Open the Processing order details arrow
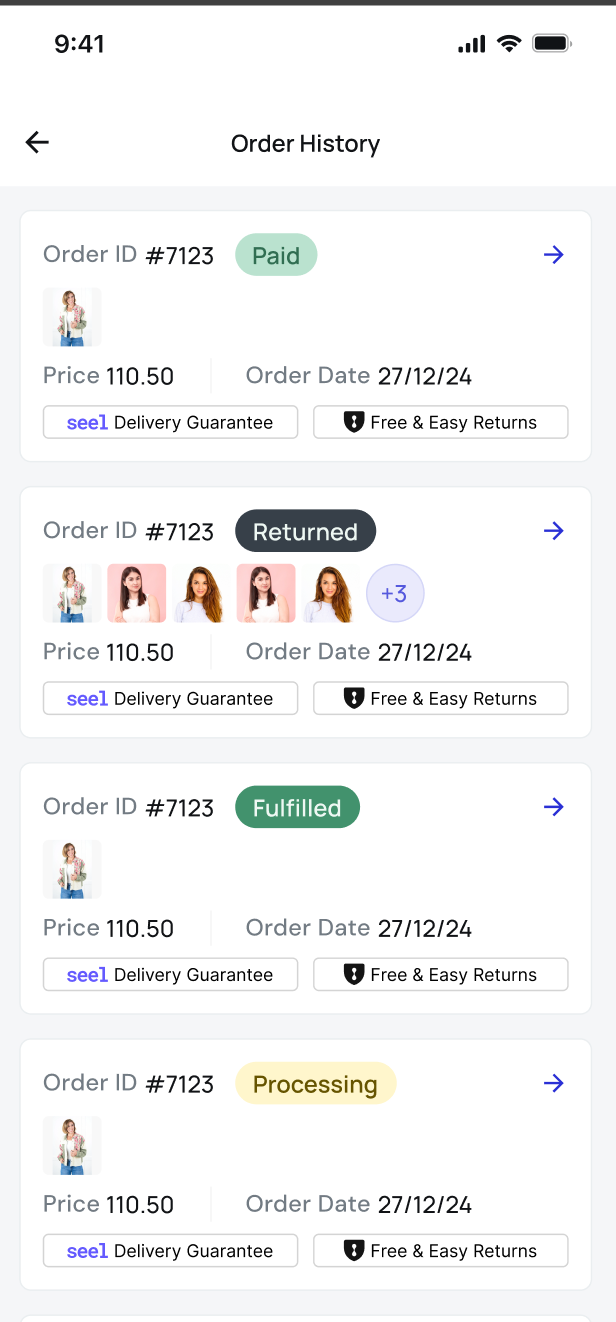Viewport: 616px width, 1322px height. 554,1083
